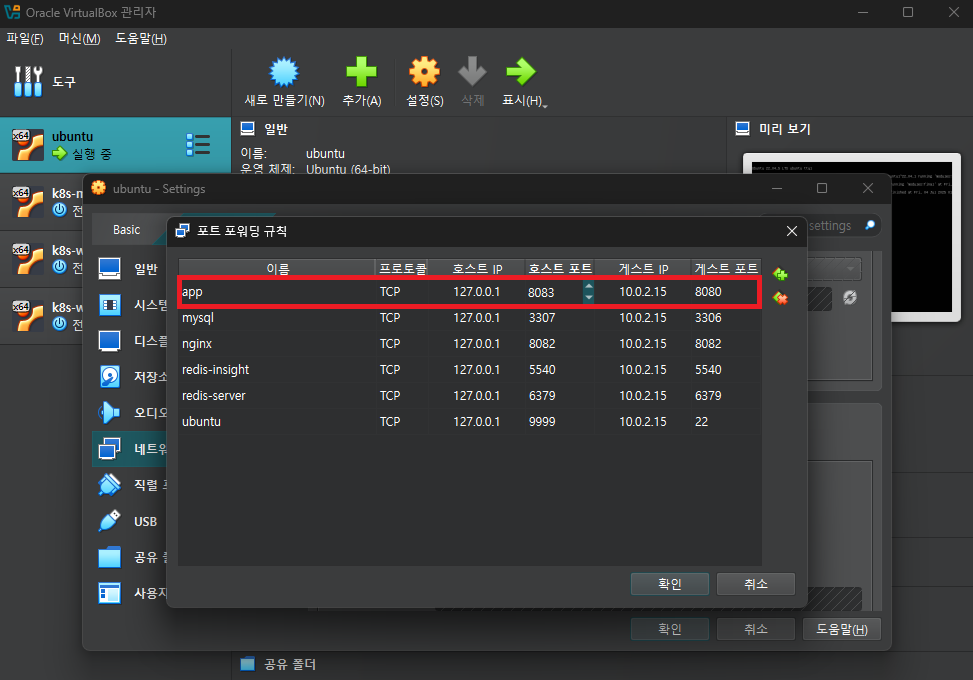Viewport: 973px width, 680px height.
Task: Click redis-server host port 6379 cell
Action: click(x=560, y=396)
